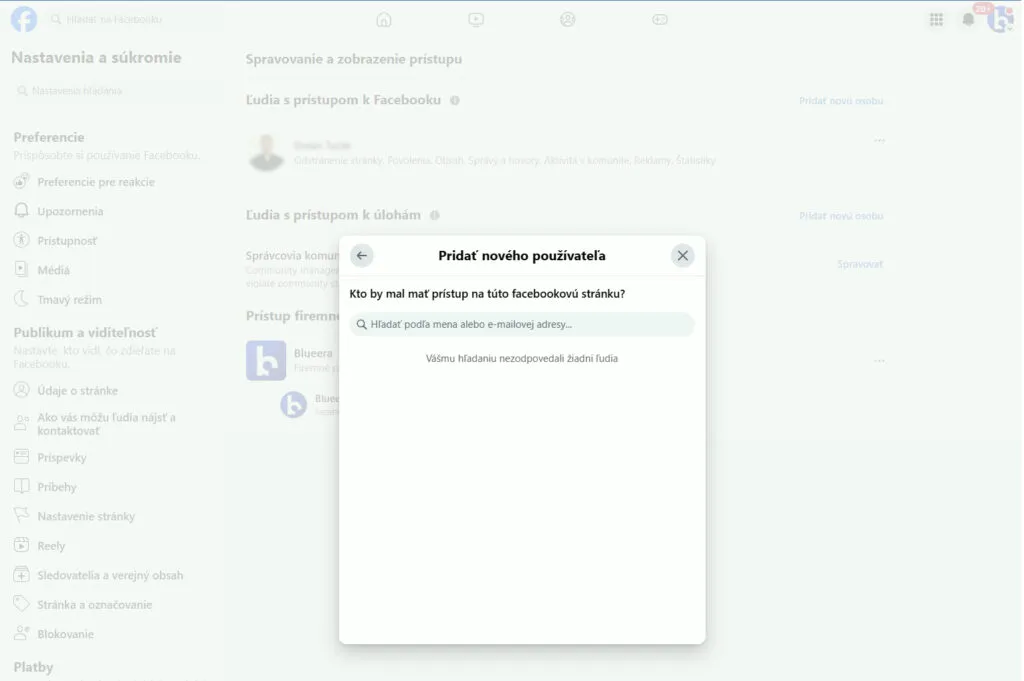This screenshot has width=1024, height=681.
Task: Click Pridať novú osobu for task access
Action: pos(841,216)
